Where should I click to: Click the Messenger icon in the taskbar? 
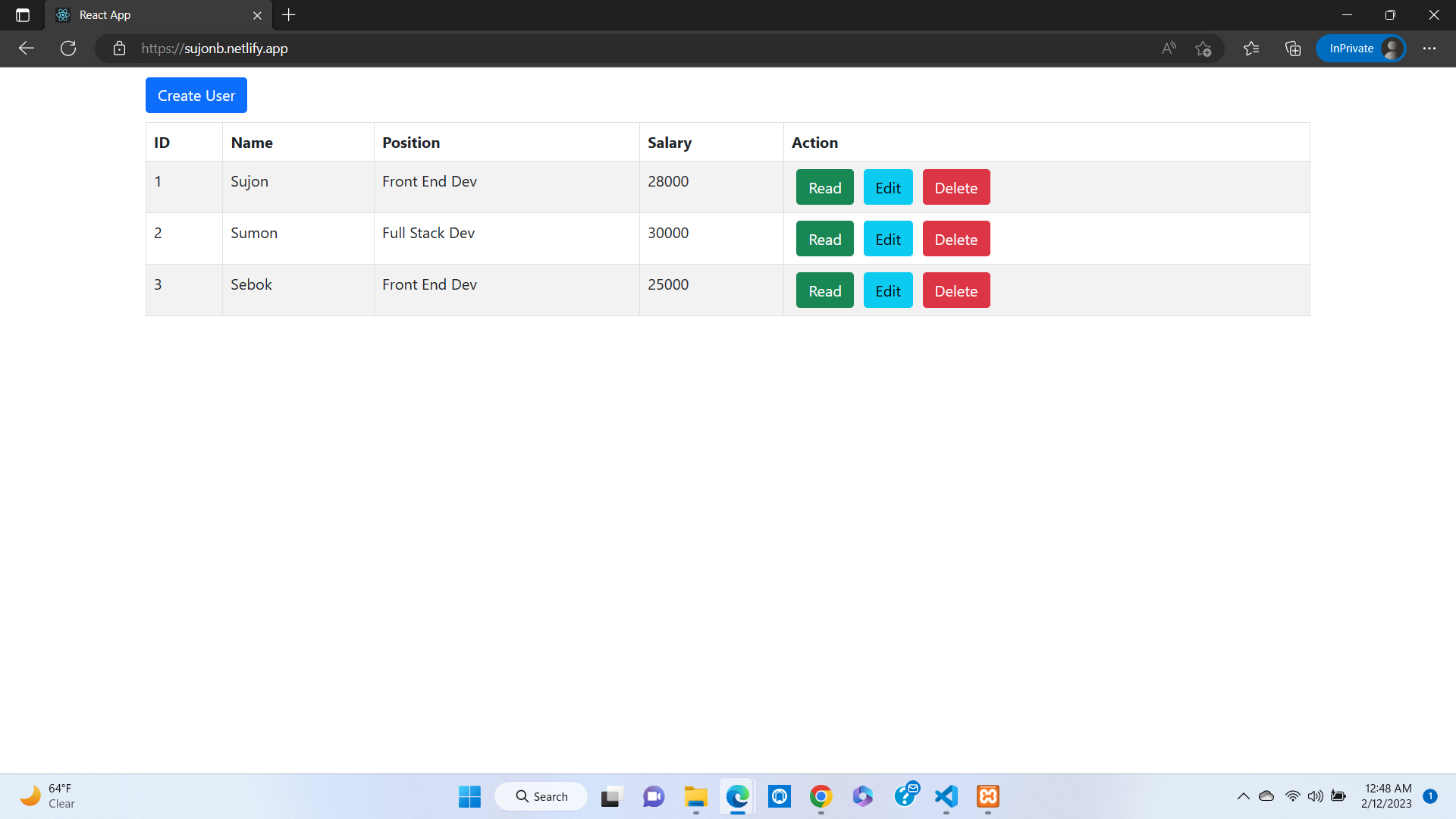pyautogui.click(x=653, y=796)
